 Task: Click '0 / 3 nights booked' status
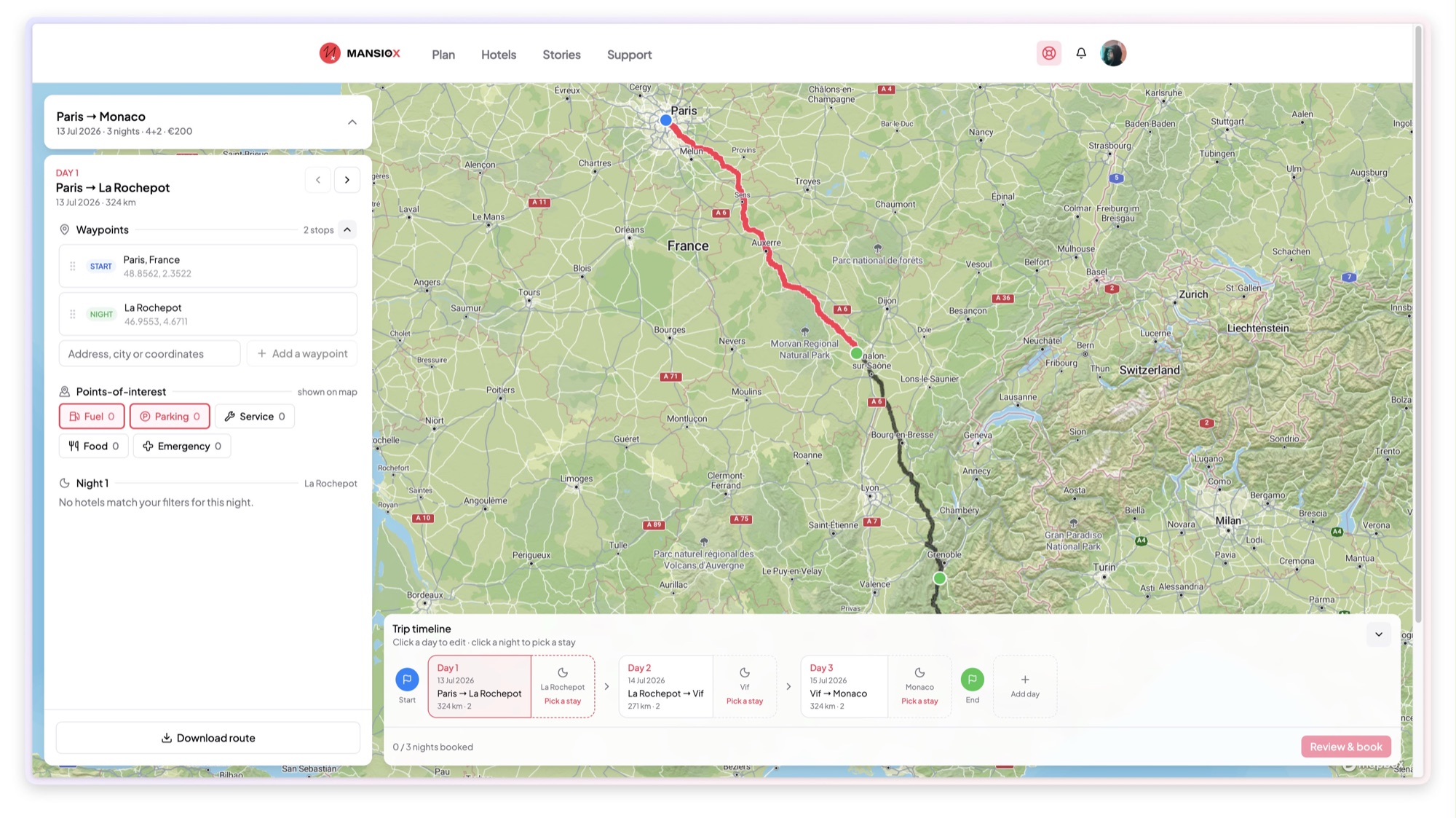pyautogui.click(x=433, y=747)
